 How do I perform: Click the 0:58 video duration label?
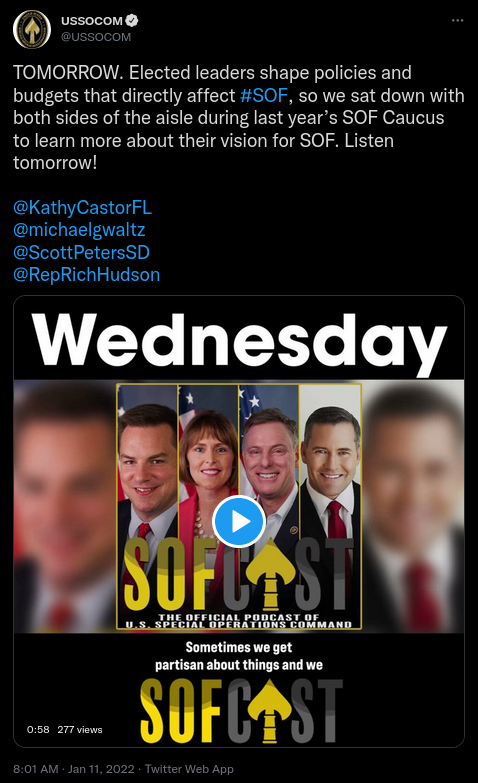pyautogui.click(x=38, y=730)
